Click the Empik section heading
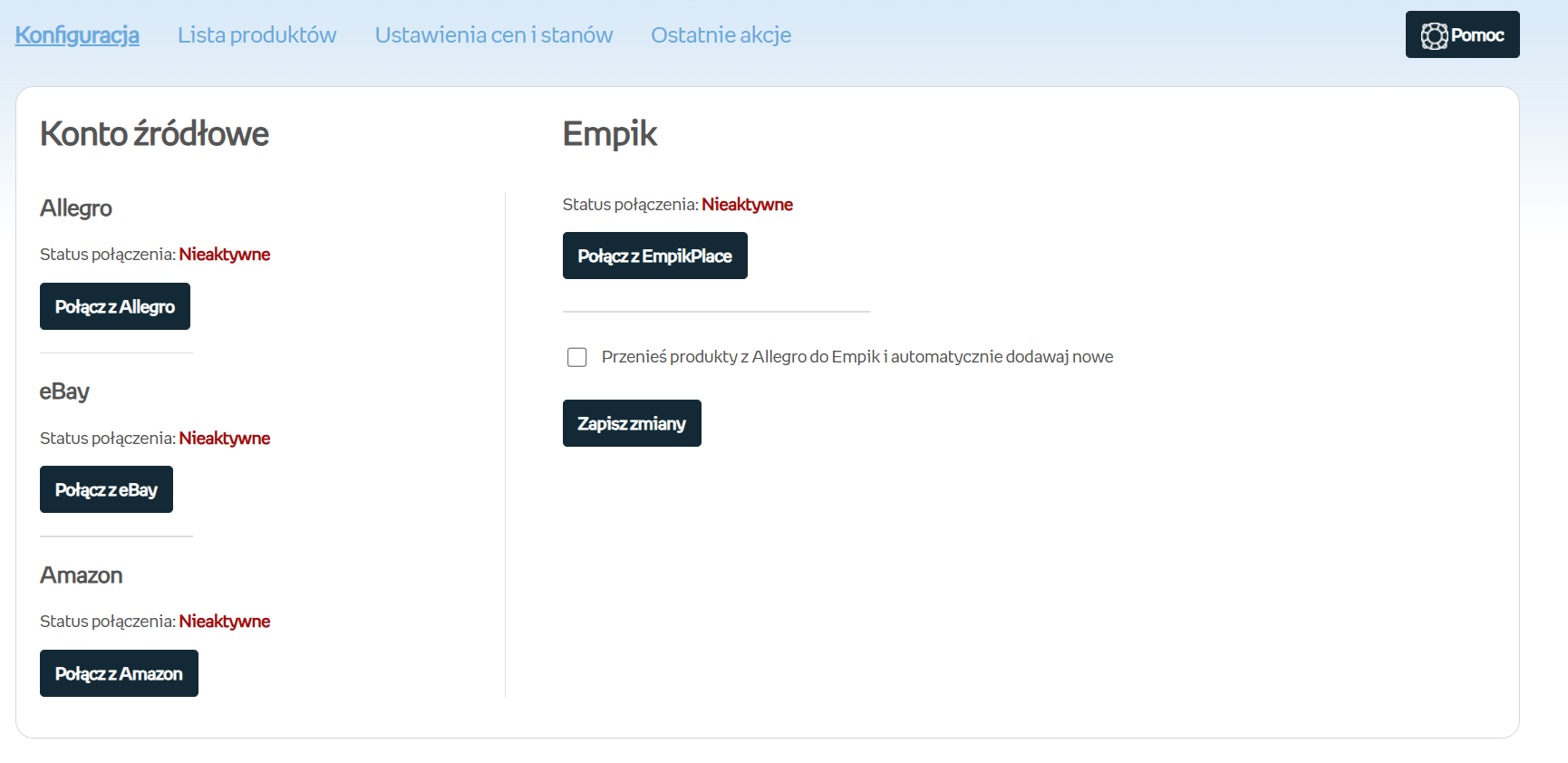 [x=609, y=134]
